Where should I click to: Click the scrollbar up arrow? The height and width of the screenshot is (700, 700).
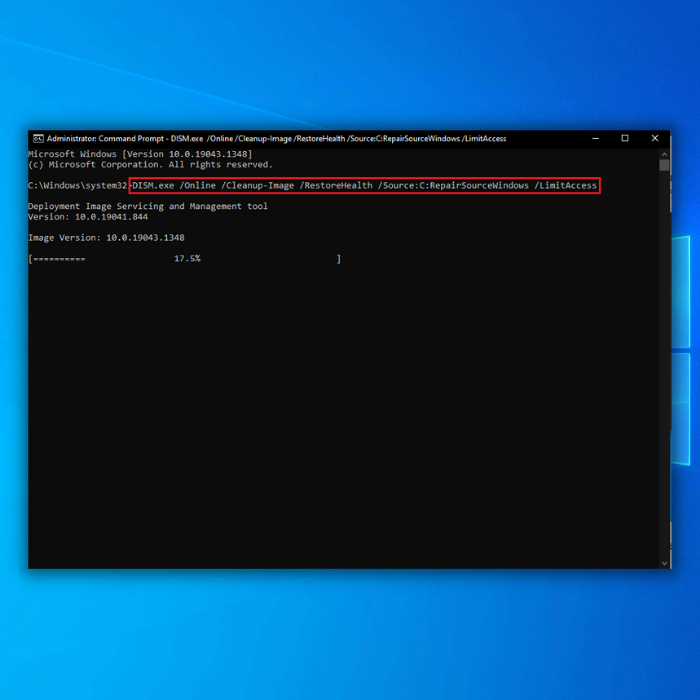point(664,153)
